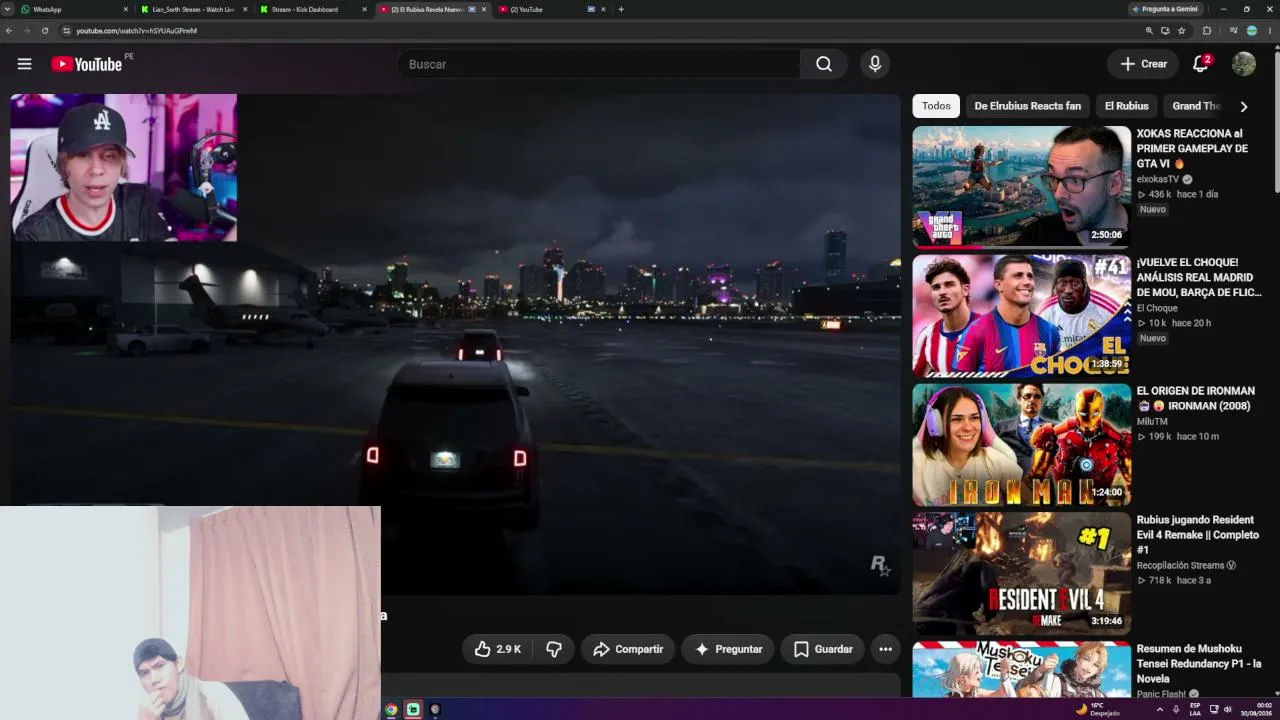Open more actions menu under video
The width and height of the screenshot is (1280, 720).
click(885, 649)
